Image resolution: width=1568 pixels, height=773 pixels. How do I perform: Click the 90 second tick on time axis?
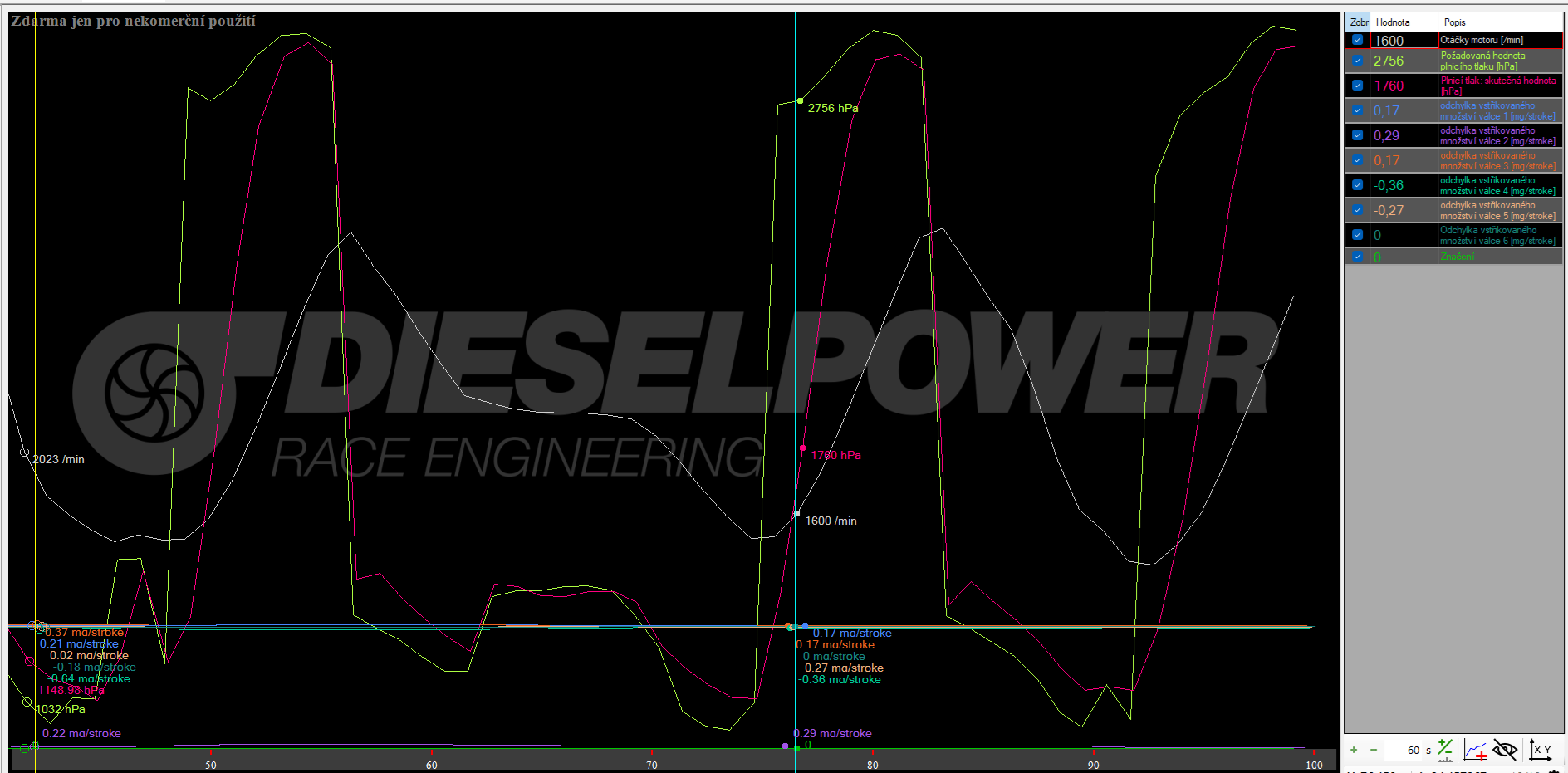[x=1093, y=765]
